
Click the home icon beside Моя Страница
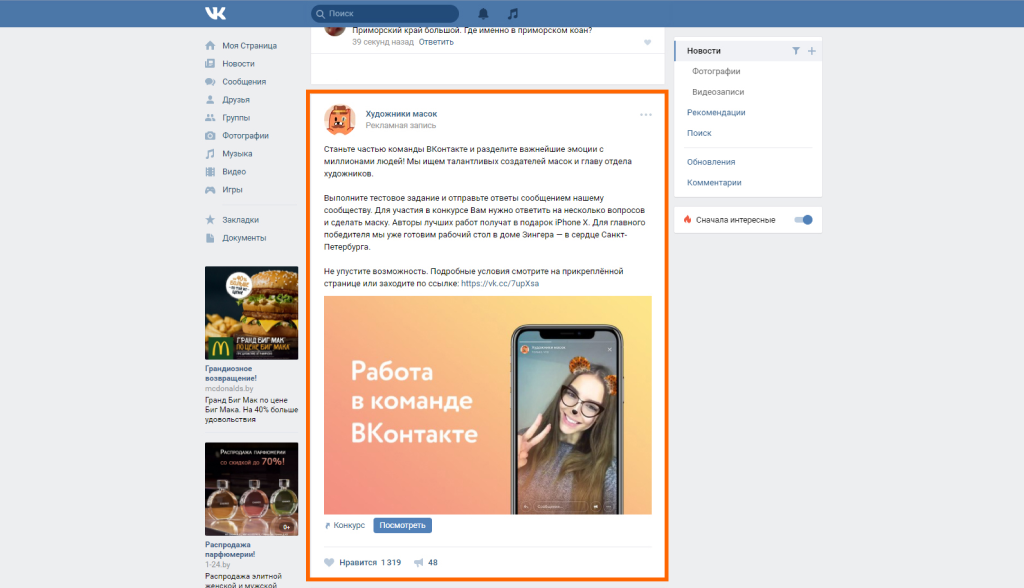pyautogui.click(x=210, y=46)
